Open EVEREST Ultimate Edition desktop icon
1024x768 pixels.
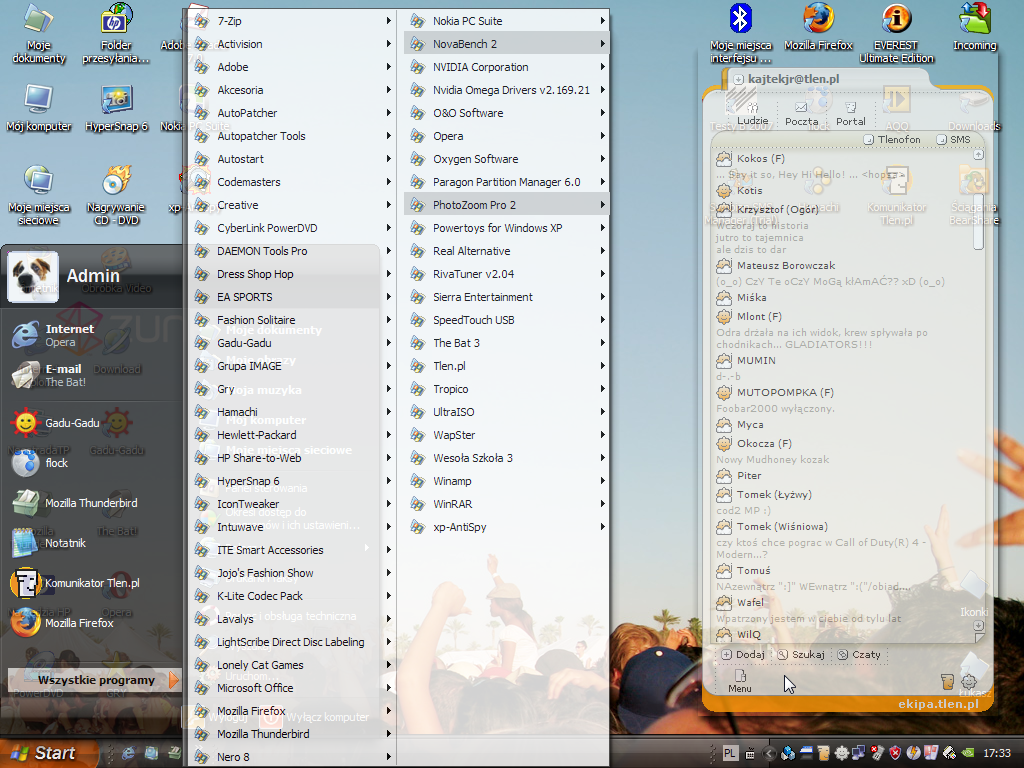click(896, 34)
